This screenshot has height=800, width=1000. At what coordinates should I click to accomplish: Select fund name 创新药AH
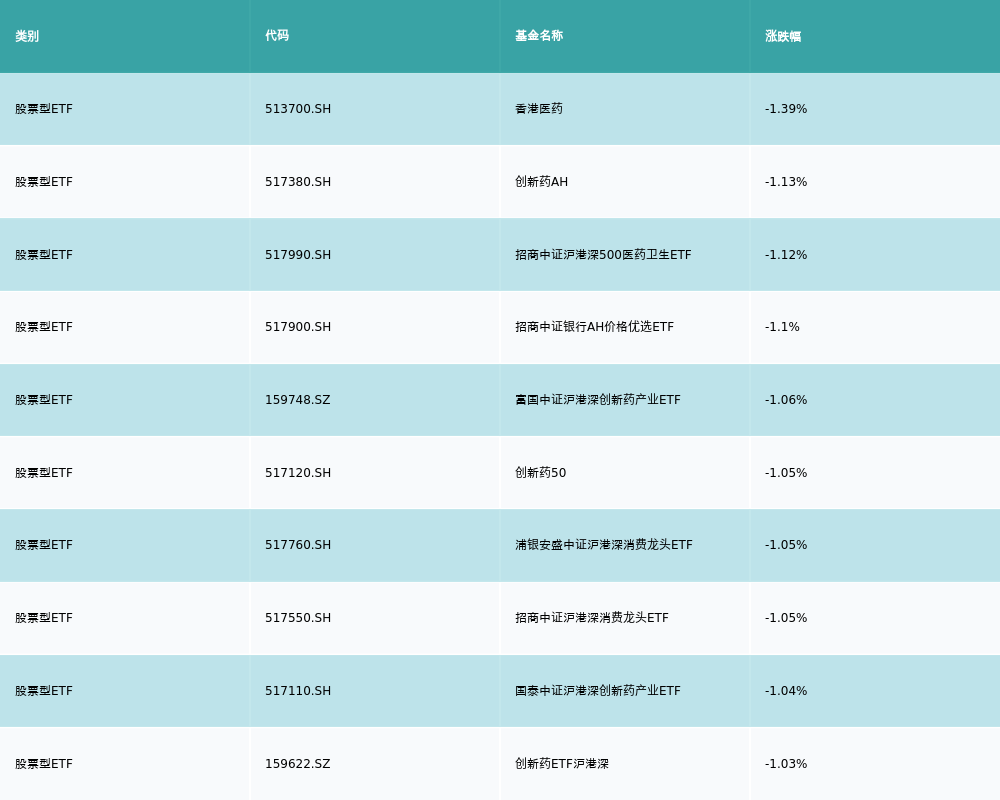[541, 182]
